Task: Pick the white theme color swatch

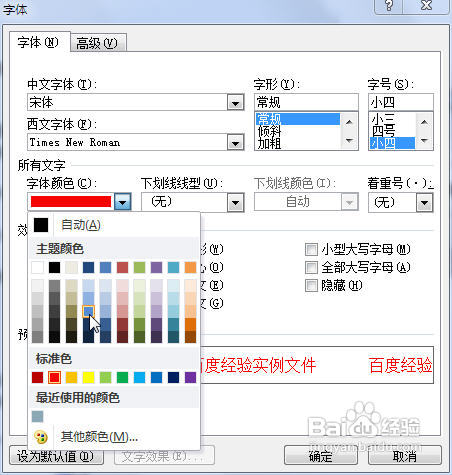Action: point(37,267)
